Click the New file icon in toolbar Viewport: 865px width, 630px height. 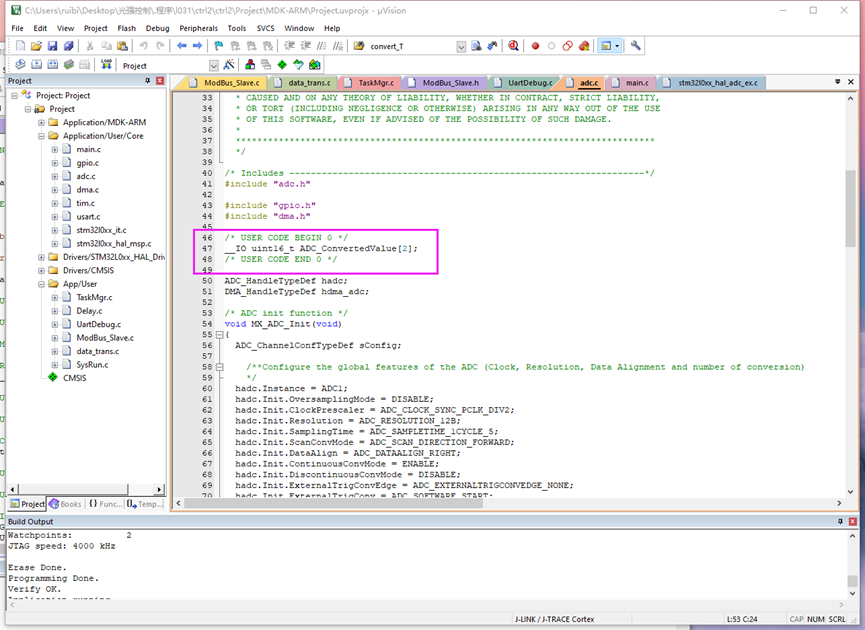20,46
